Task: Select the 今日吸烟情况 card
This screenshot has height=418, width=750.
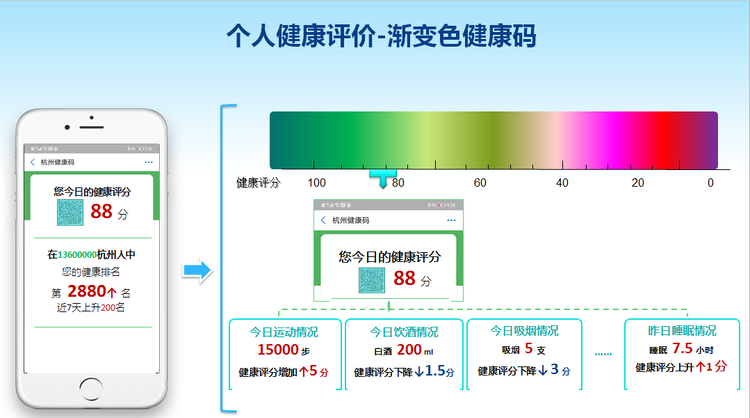Action: point(524,354)
